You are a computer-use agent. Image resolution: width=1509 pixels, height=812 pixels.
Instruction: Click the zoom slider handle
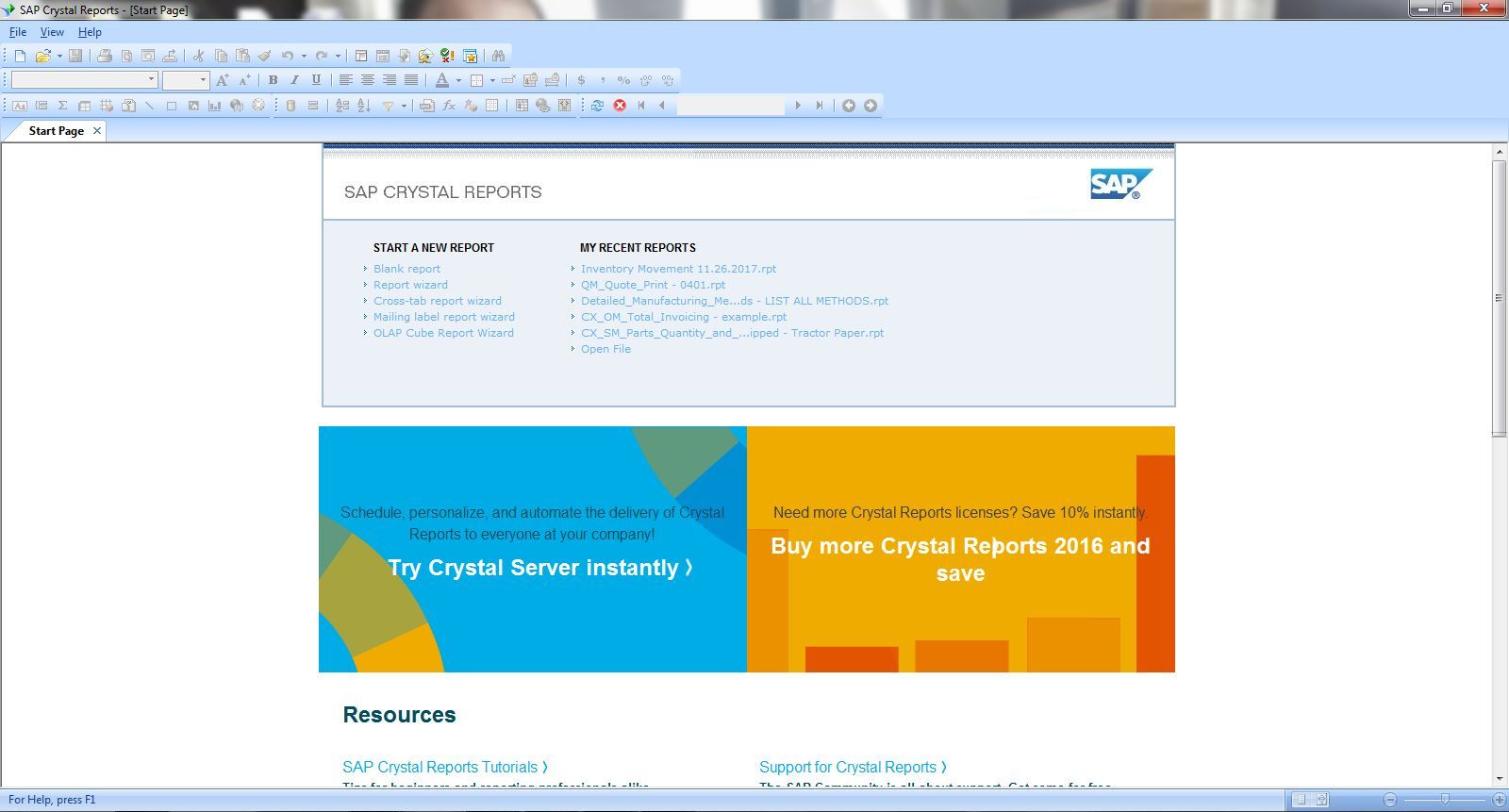[1445, 800]
